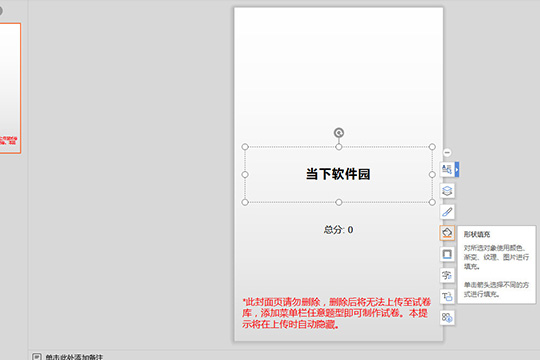This screenshot has height=360, width=540.
Task: Click the bottom-left resize handle of text box
Action: click(245, 202)
